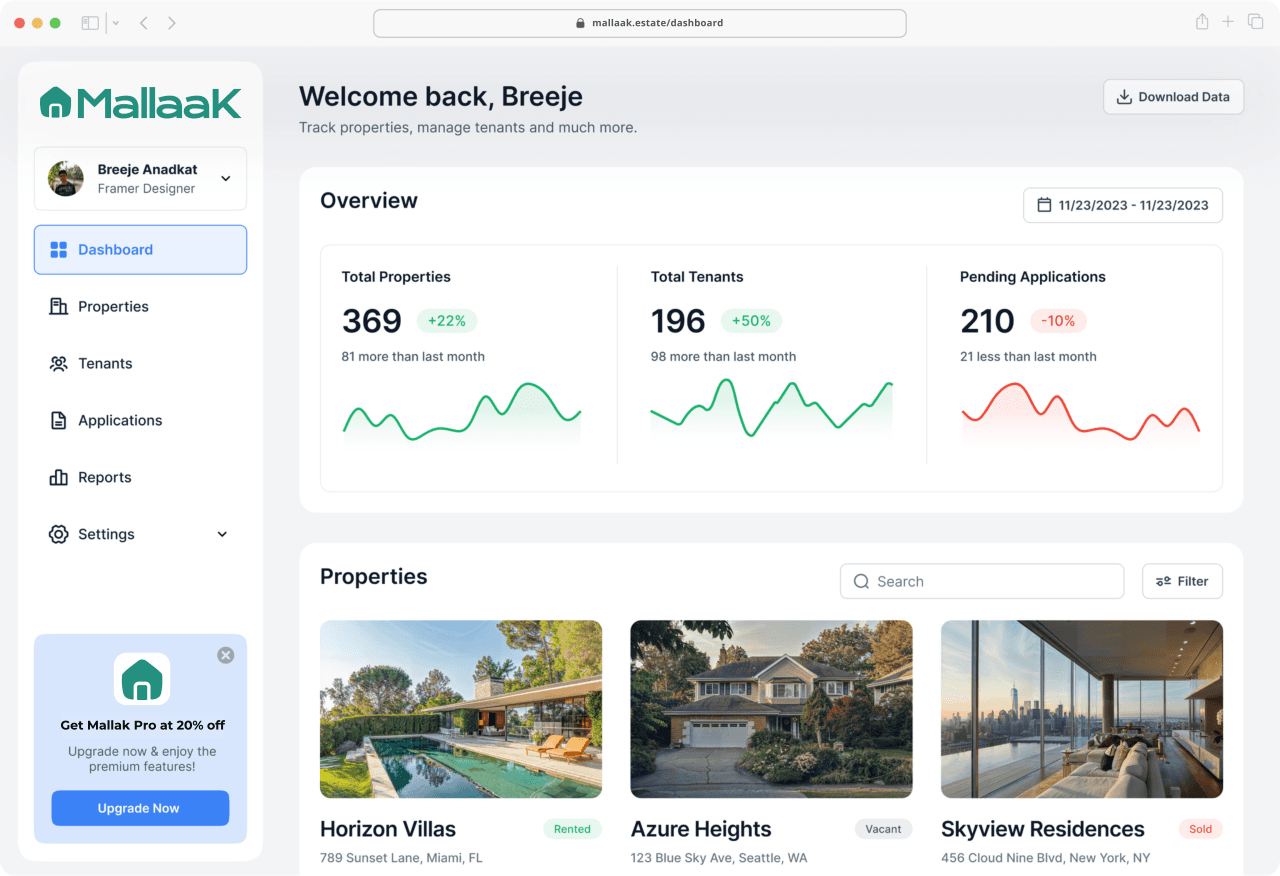Viewport: 1280px width, 876px height.
Task: Click the Download Data button
Action: point(1173,97)
